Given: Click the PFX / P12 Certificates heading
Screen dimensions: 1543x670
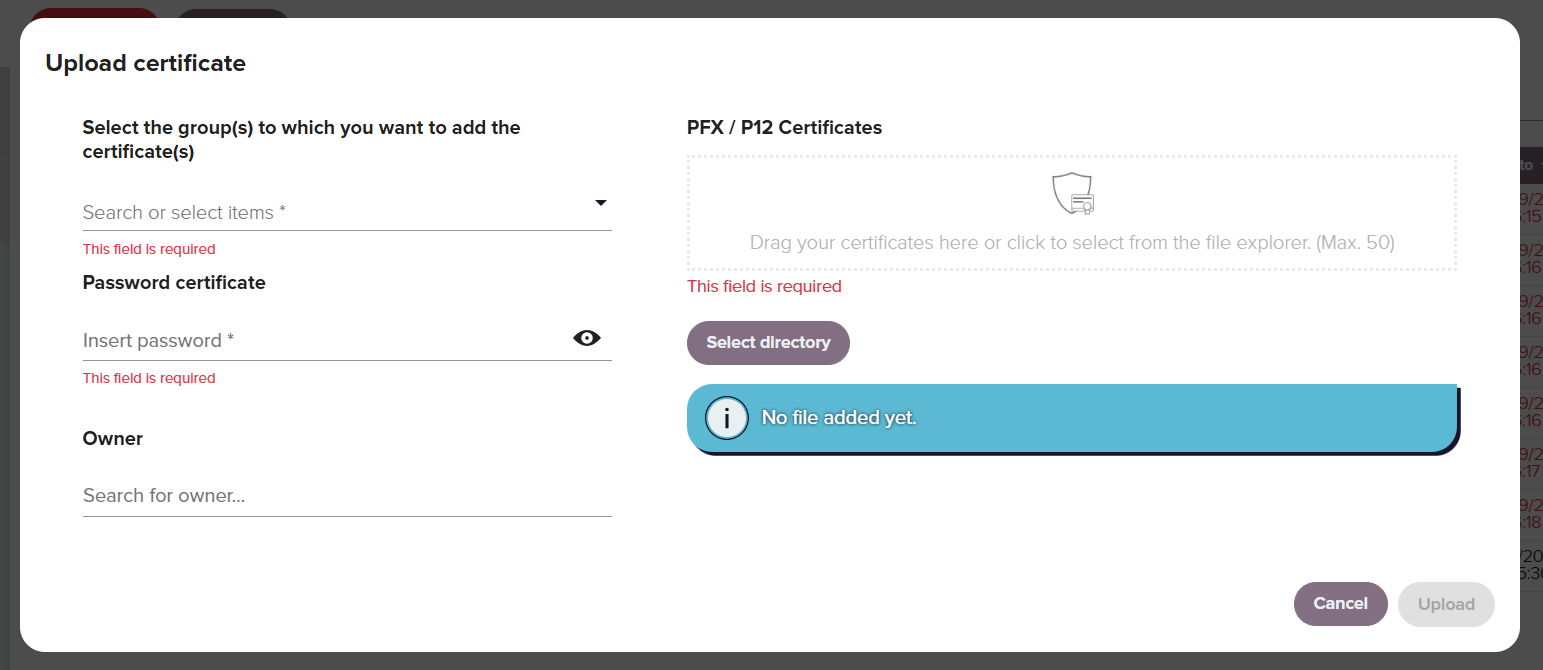Looking at the screenshot, I should (x=784, y=127).
